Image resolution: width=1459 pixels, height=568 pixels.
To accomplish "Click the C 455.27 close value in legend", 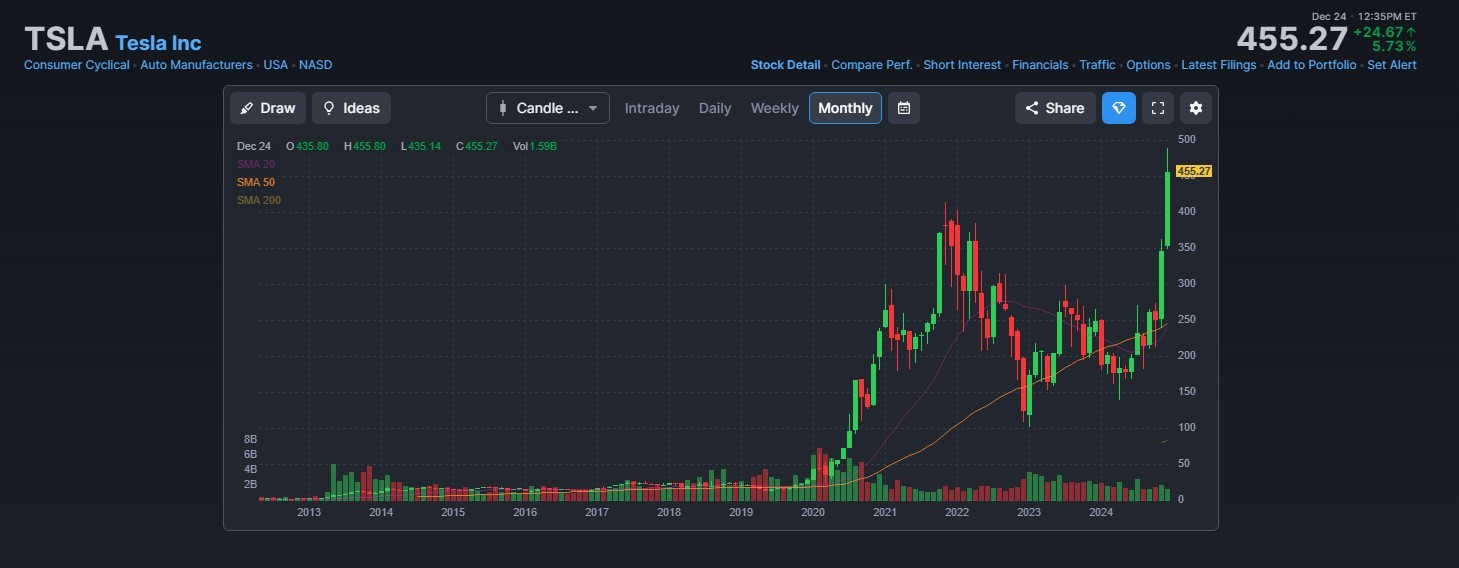I will coord(479,146).
